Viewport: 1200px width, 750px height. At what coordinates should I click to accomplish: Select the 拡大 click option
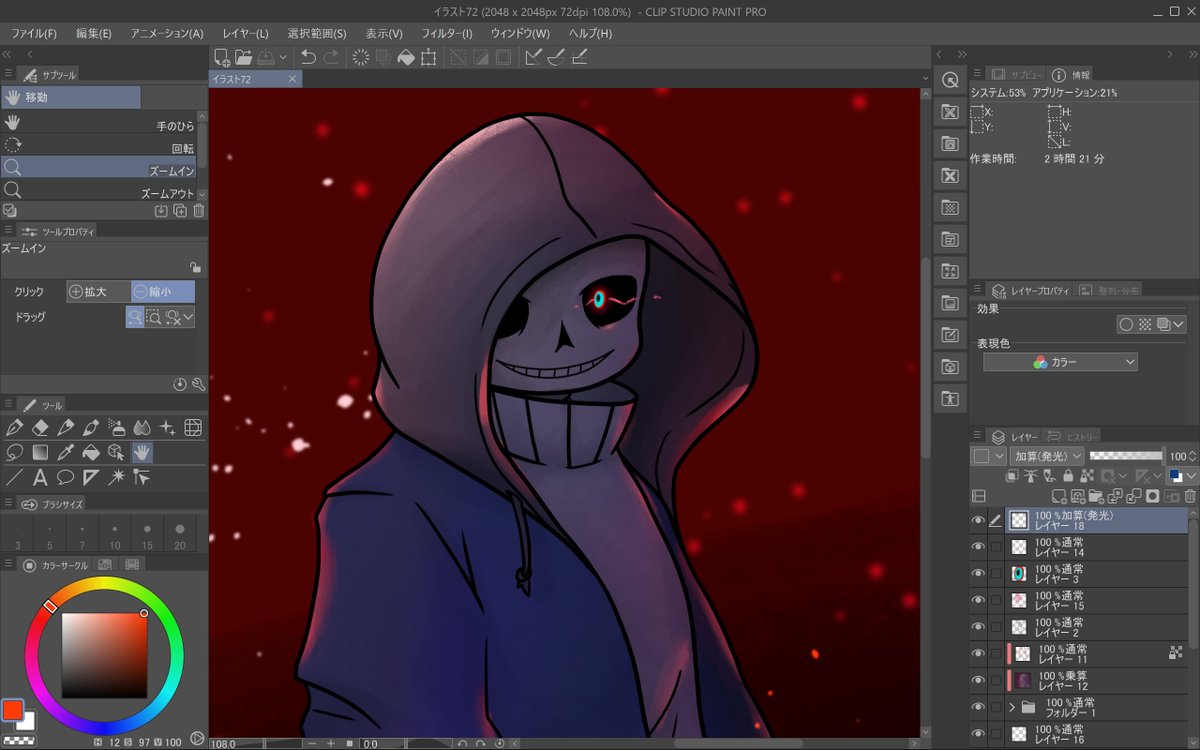98,291
